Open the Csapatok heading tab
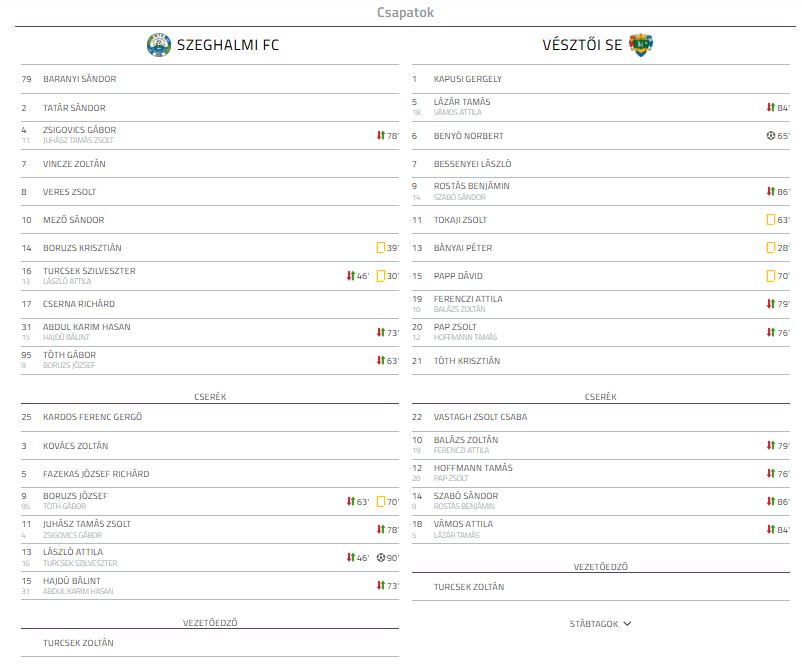The image size is (802, 664). 405,12
